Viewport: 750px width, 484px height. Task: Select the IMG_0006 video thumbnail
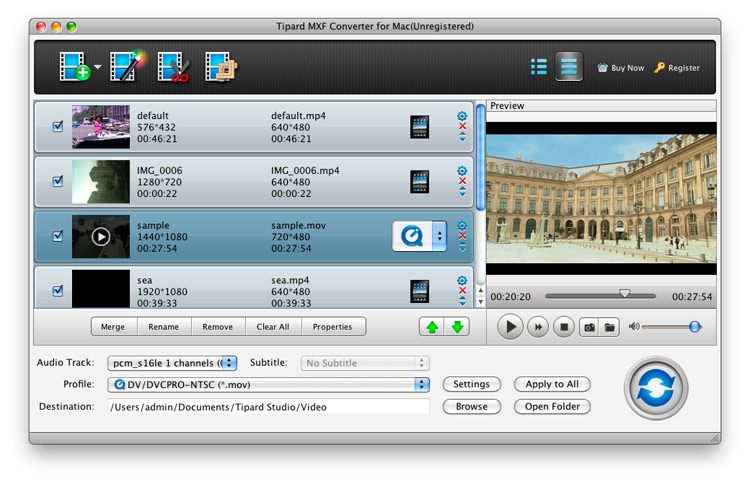[x=100, y=181]
